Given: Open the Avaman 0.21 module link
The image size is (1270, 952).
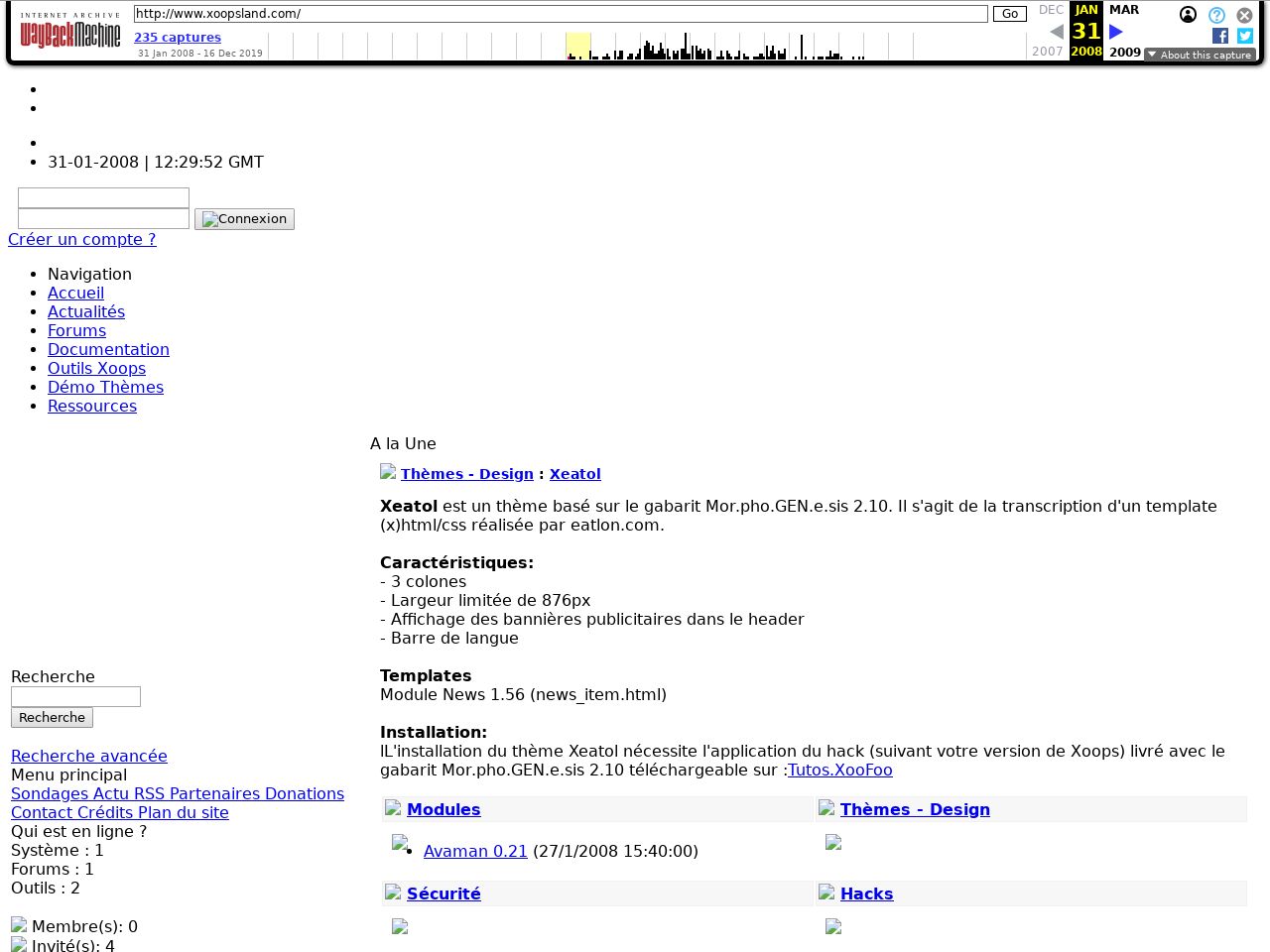Looking at the screenshot, I should pos(475,851).
